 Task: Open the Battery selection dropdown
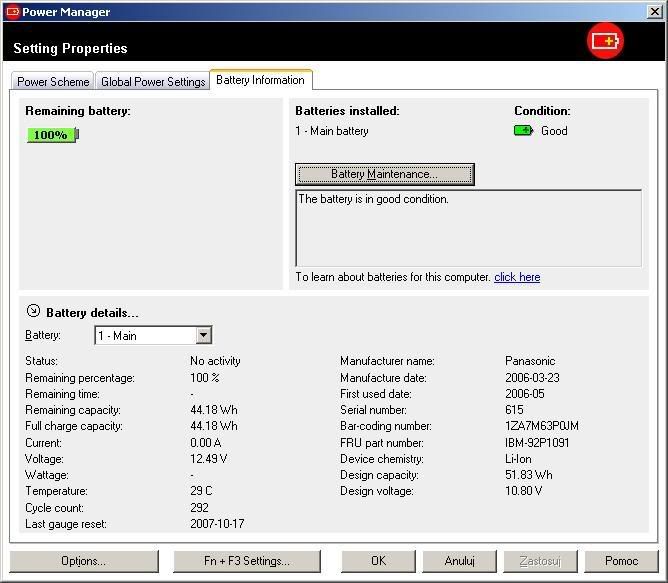203,336
